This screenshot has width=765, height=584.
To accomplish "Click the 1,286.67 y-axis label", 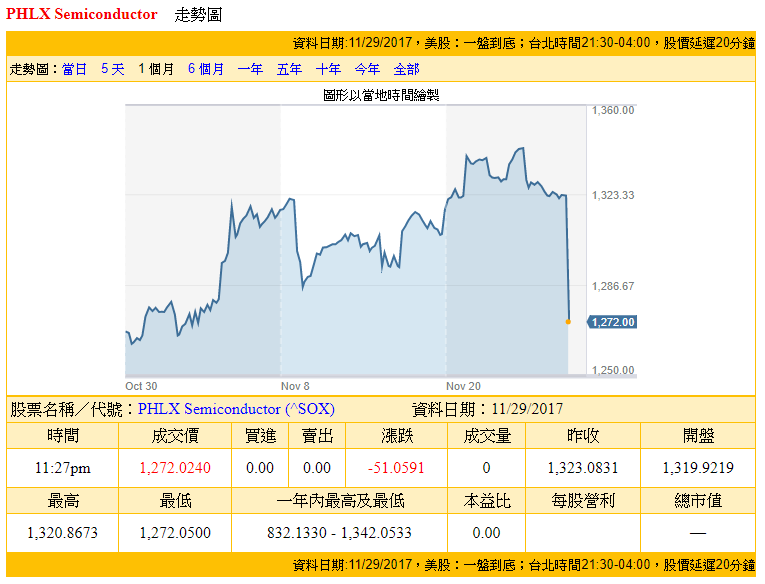I will click(613, 286).
